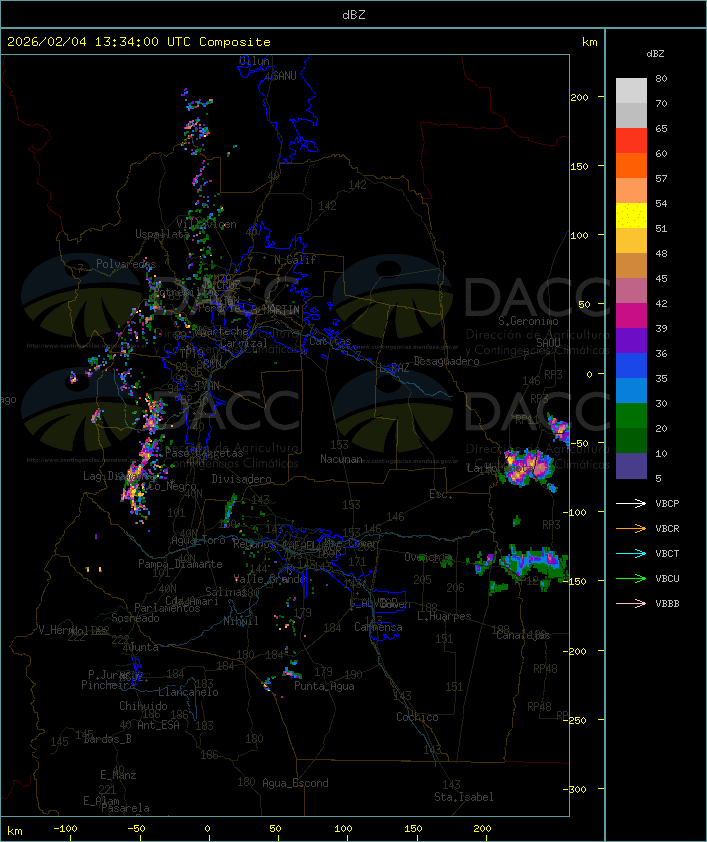Click the Sta.Isabel map label
This screenshot has height=842, width=707.
coord(464,797)
